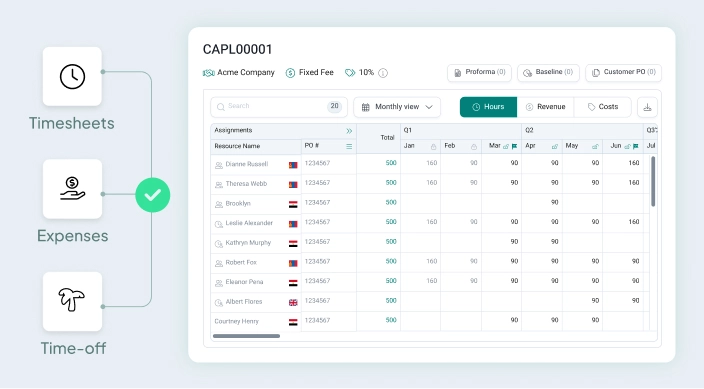Select the Leslie Alexander row name
The height and width of the screenshot is (389, 704).
click(249, 223)
